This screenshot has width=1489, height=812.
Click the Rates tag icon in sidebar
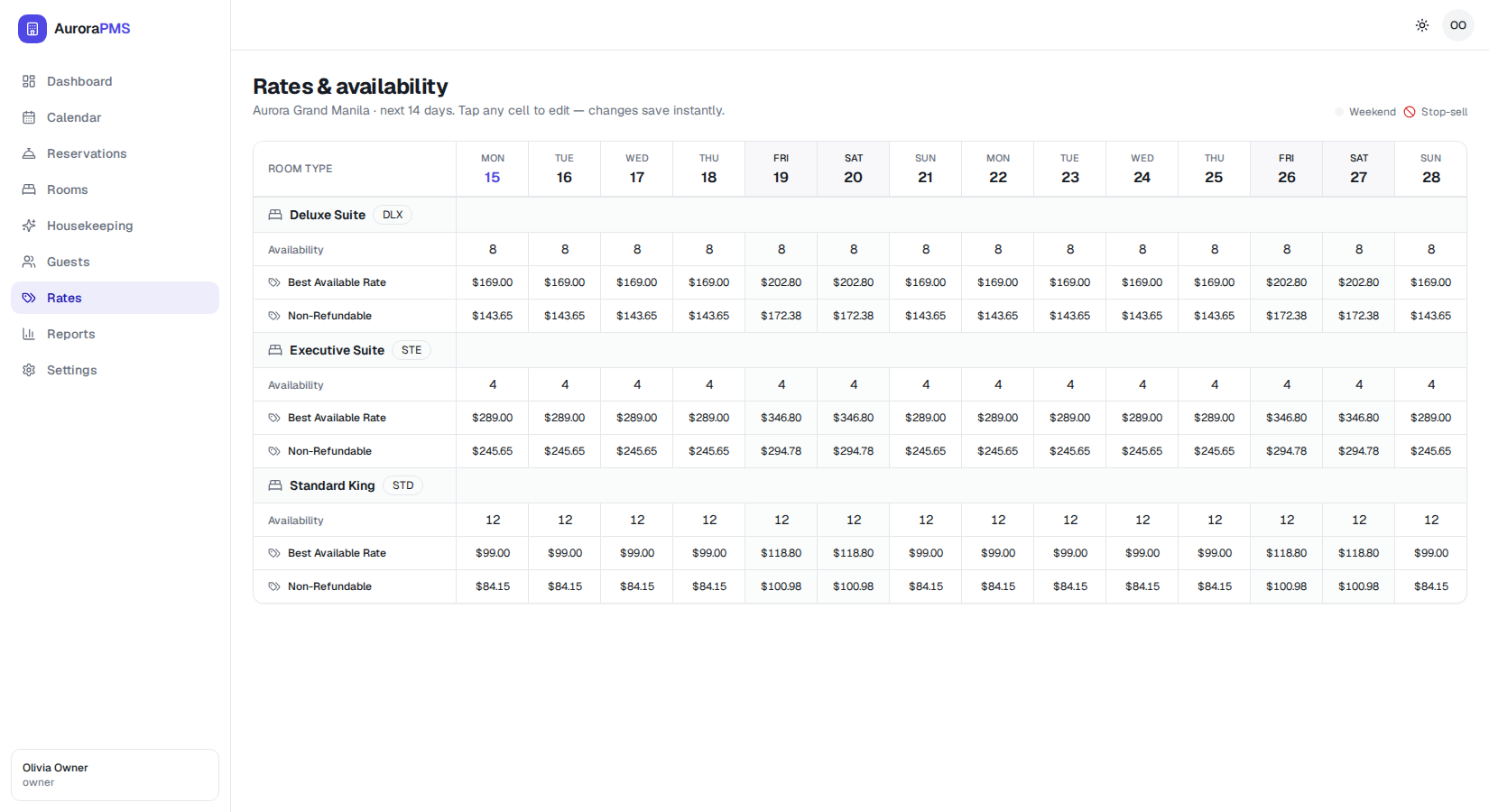pyautogui.click(x=29, y=298)
